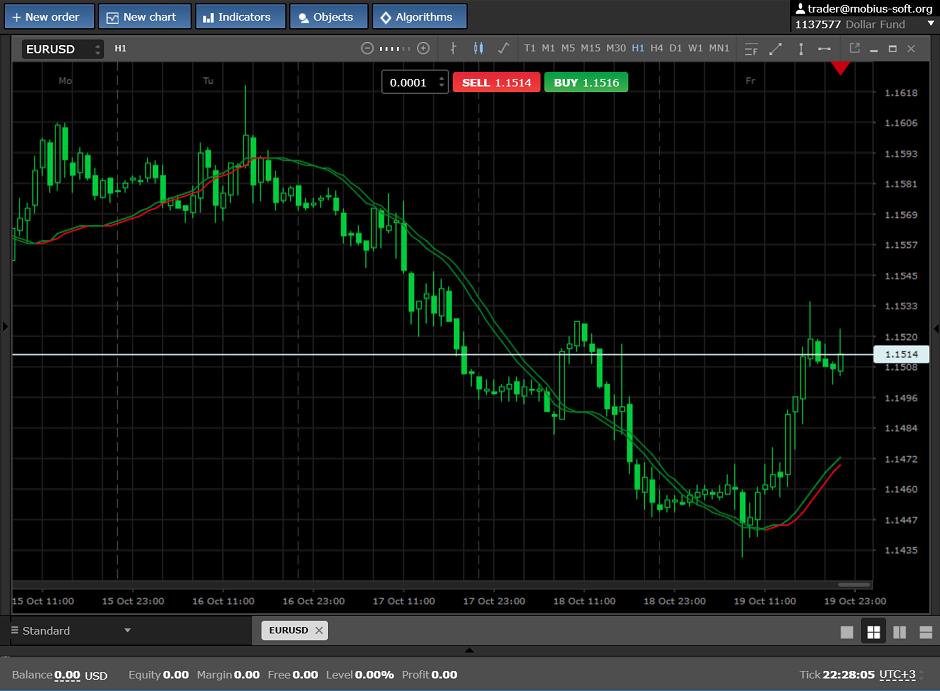
Task: Click the underlined Balance 0.00 value
Action: [x=67, y=675]
